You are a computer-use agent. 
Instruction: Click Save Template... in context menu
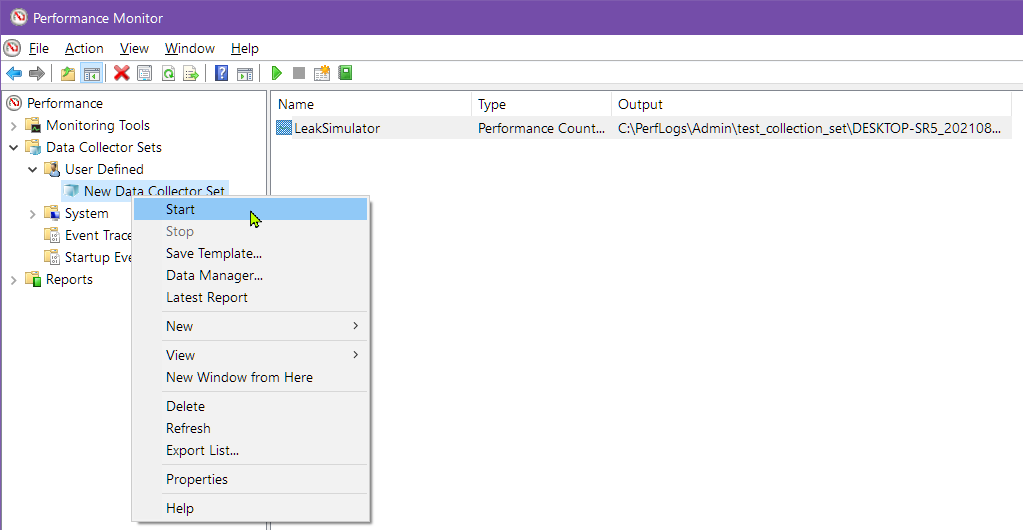214,253
